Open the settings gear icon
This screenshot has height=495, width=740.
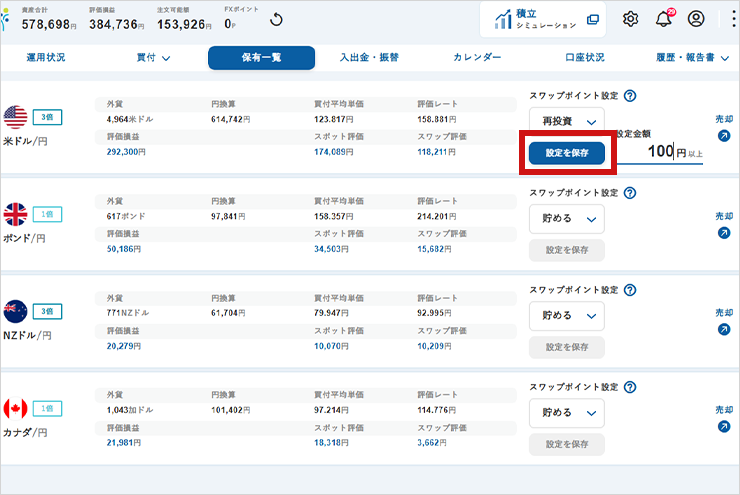(x=631, y=19)
